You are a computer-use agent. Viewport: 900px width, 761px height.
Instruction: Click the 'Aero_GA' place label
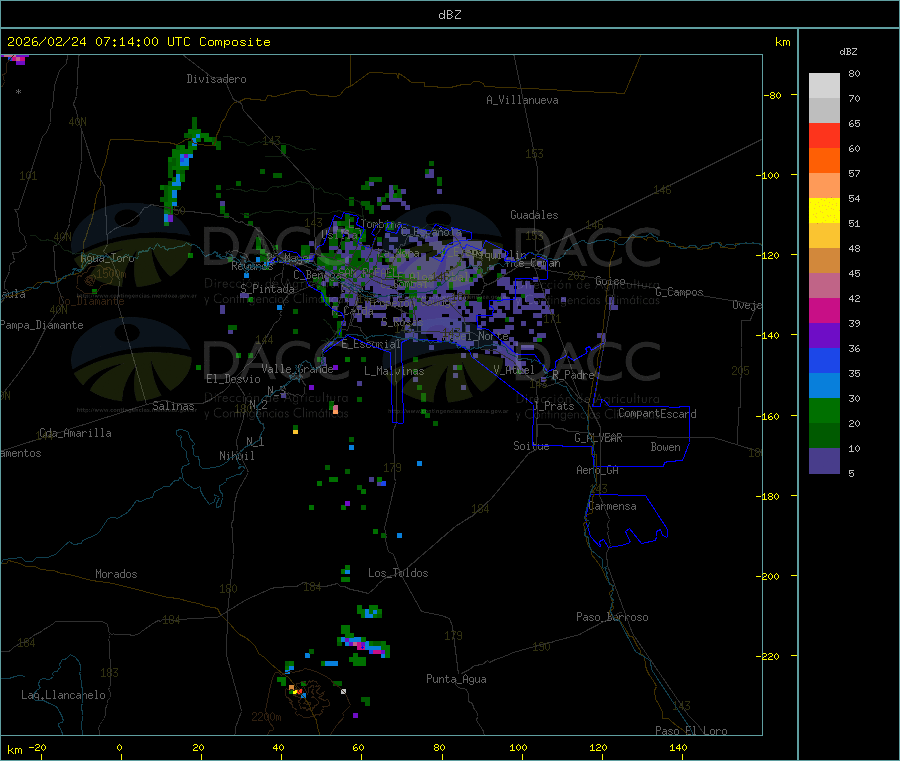tap(598, 471)
